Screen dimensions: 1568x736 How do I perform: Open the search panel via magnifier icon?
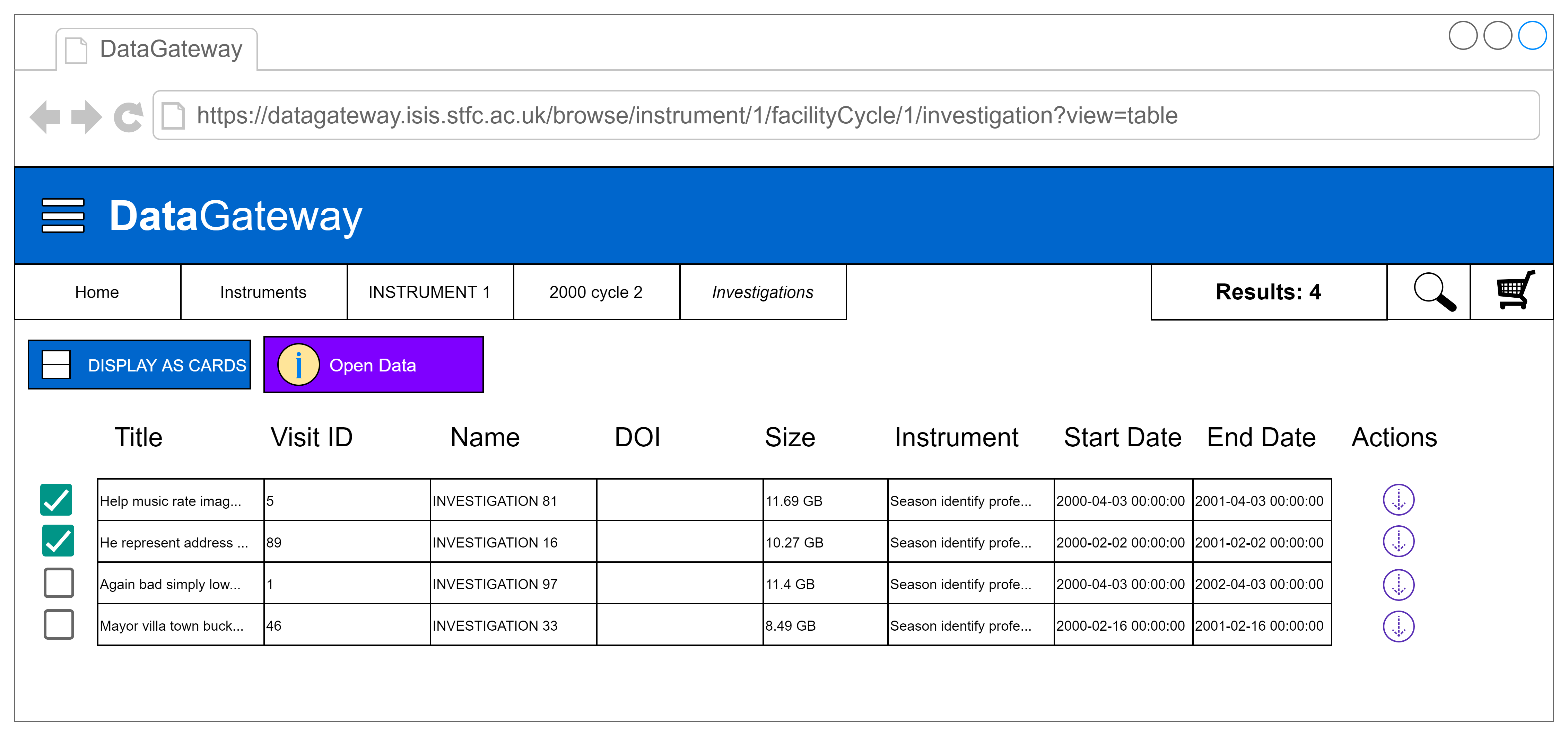[1435, 292]
